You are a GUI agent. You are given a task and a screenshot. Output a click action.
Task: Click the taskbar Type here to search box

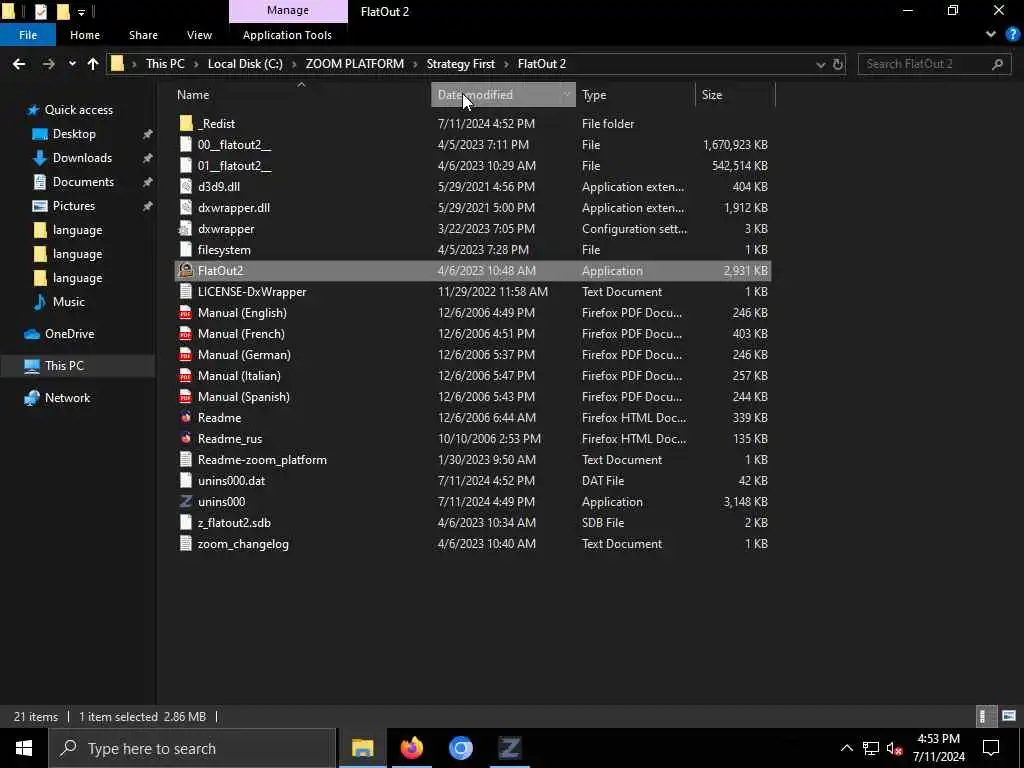193,748
